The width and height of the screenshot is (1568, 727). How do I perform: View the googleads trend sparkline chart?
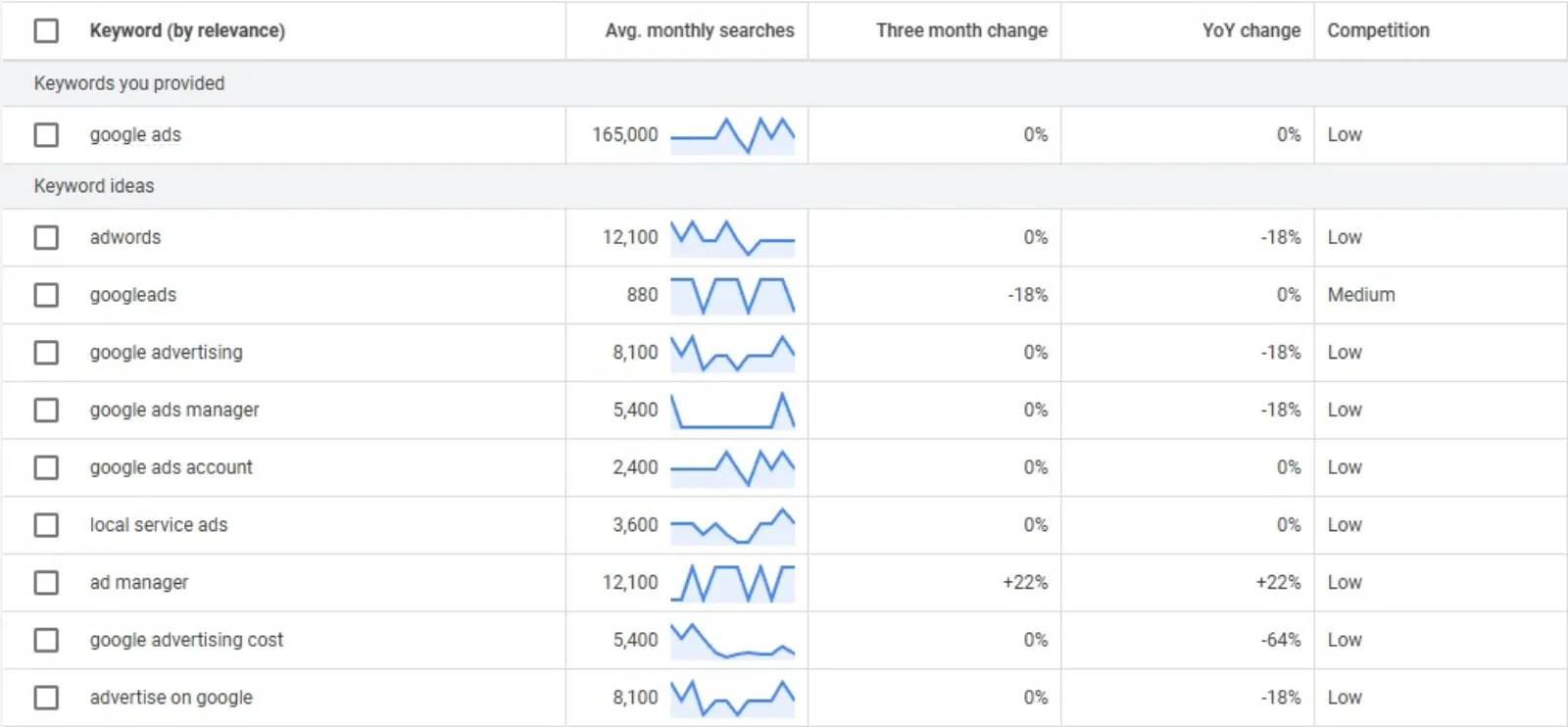(732, 296)
